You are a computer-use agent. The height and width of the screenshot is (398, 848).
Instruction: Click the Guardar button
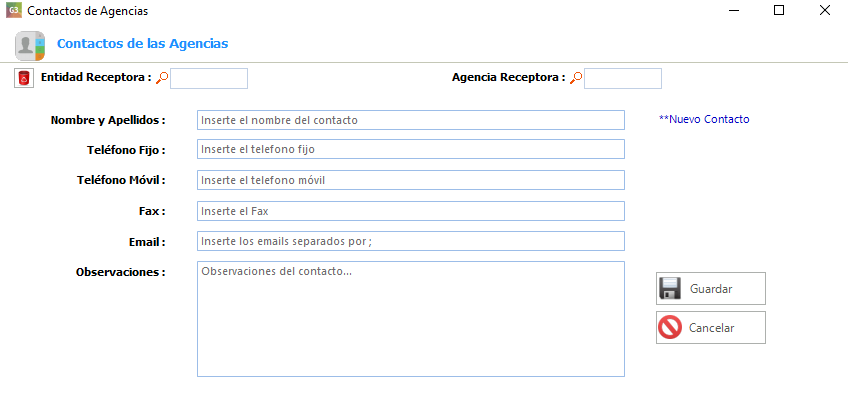[711, 288]
